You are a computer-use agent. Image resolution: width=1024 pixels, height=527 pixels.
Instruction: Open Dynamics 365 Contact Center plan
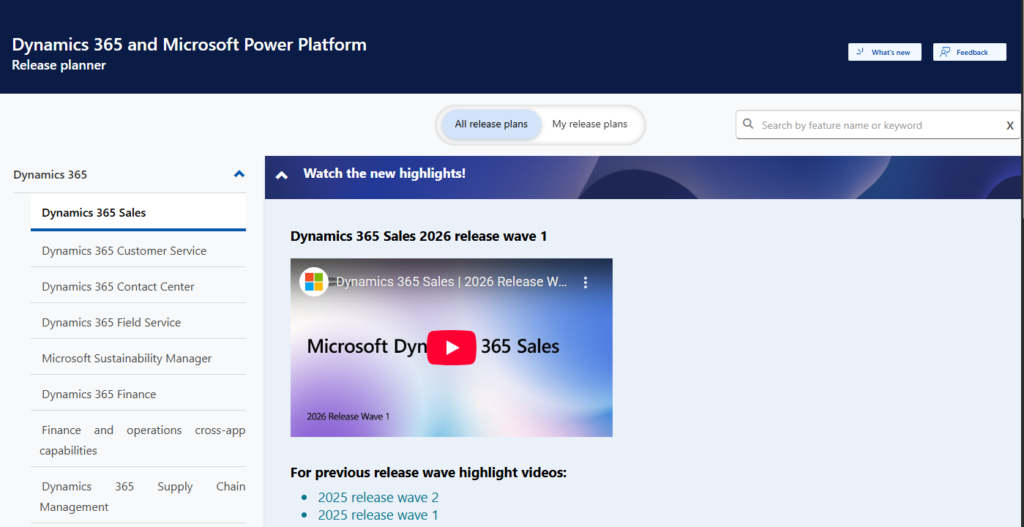tap(118, 287)
